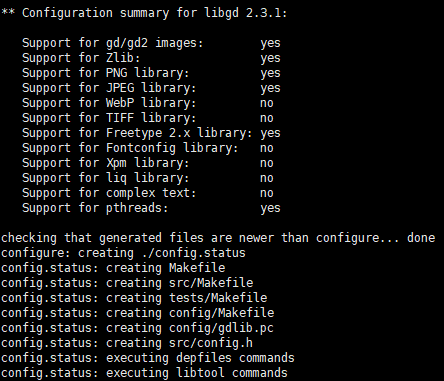Click the 'Support for TIFF library' line
444x381 pixels.
[x=109, y=118]
